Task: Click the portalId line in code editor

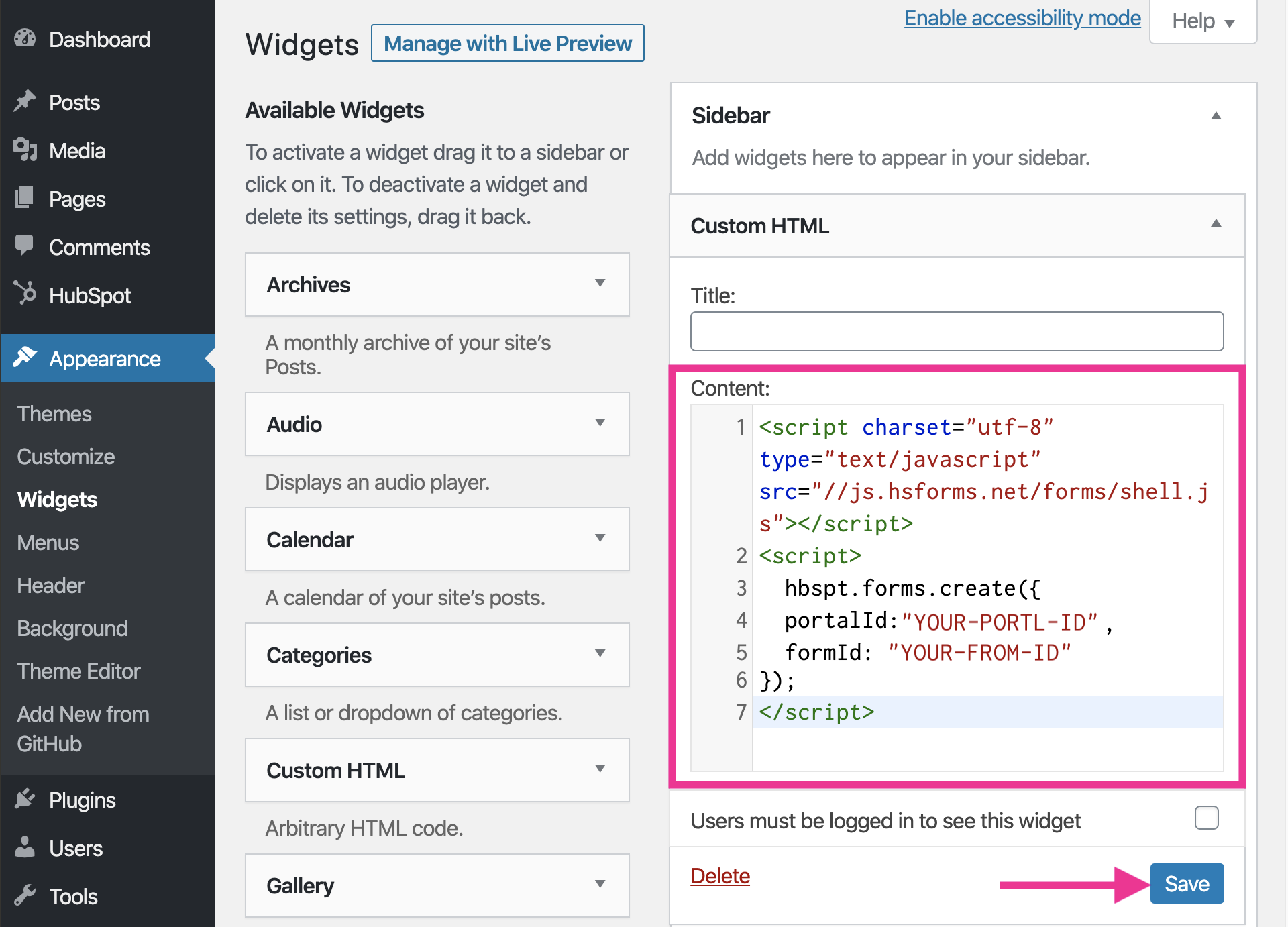Action: coord(949,620)
